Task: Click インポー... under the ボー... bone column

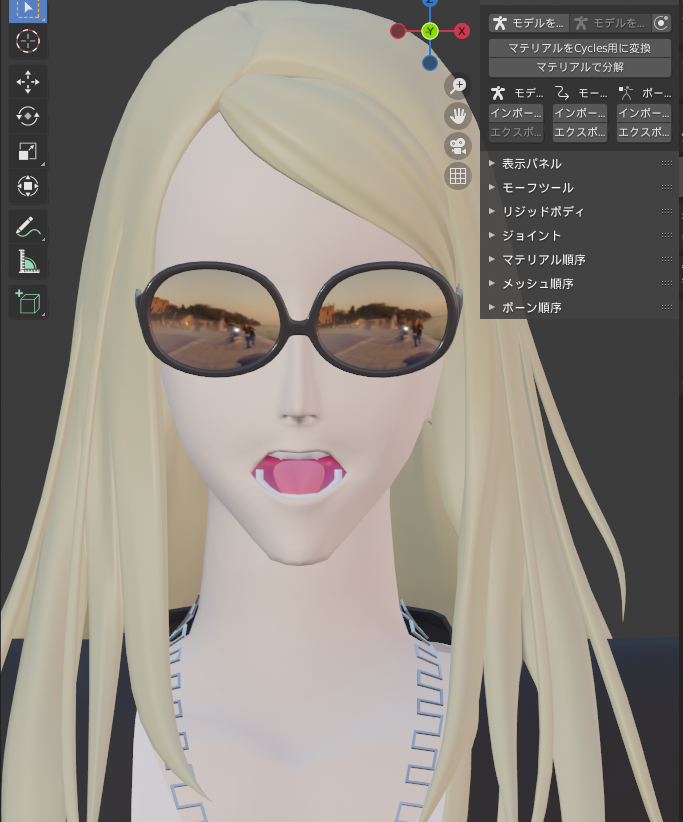Action: tap(644, 113)
